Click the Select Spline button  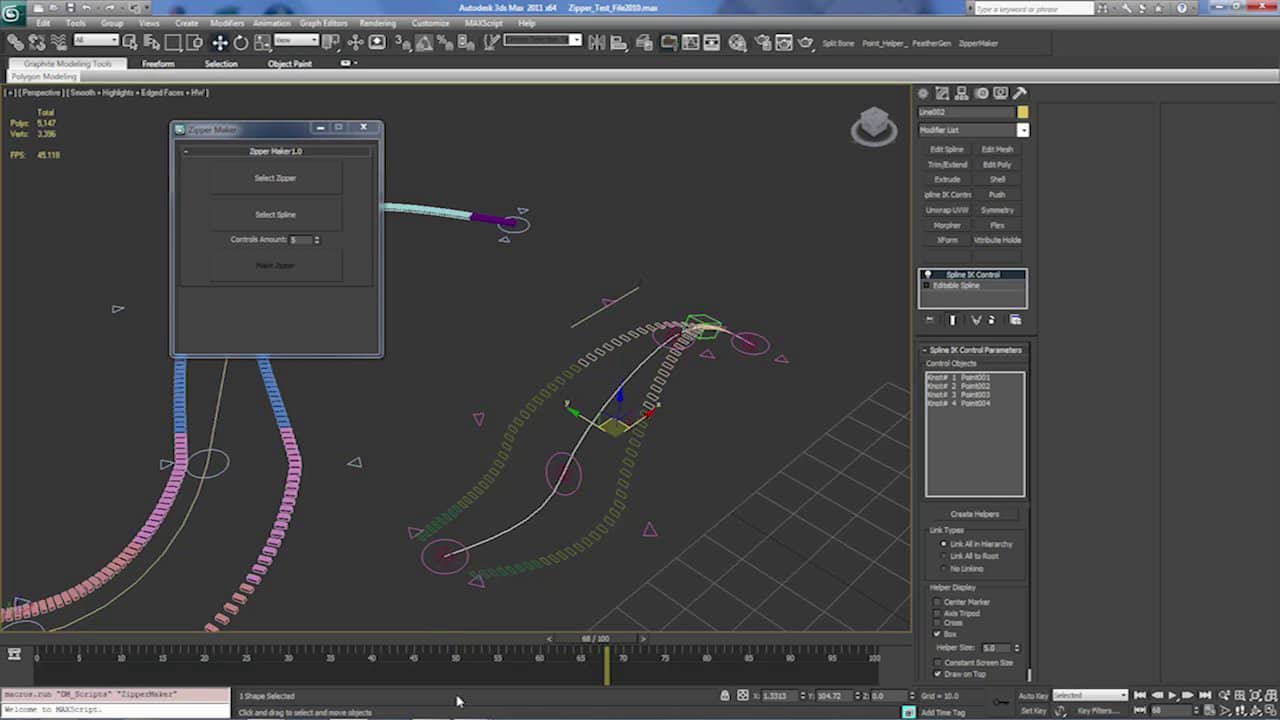[x=275, y=214]
